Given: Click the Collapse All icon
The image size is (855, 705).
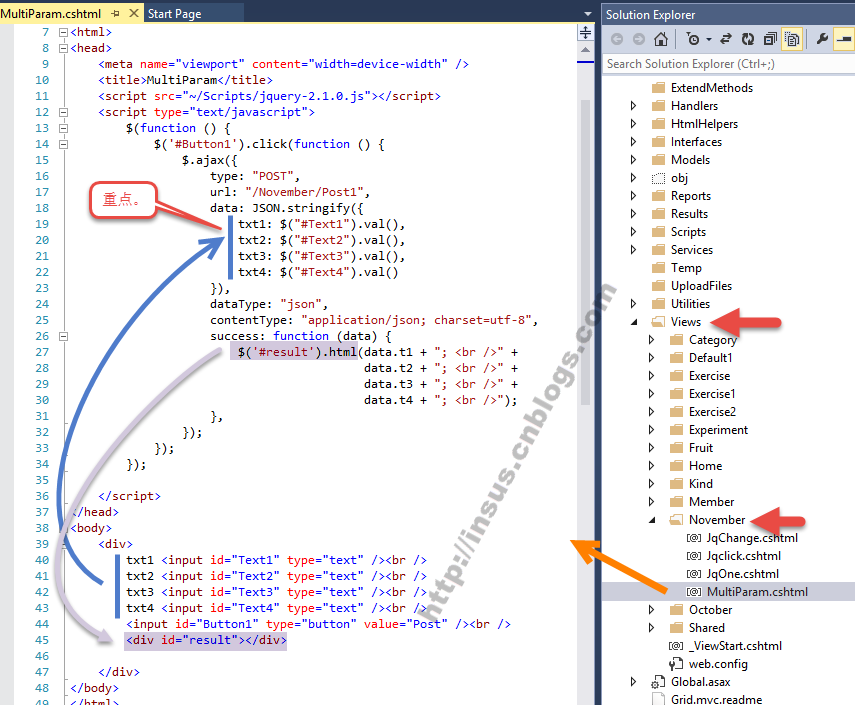Looking at the screenshot, I should 770,39.
